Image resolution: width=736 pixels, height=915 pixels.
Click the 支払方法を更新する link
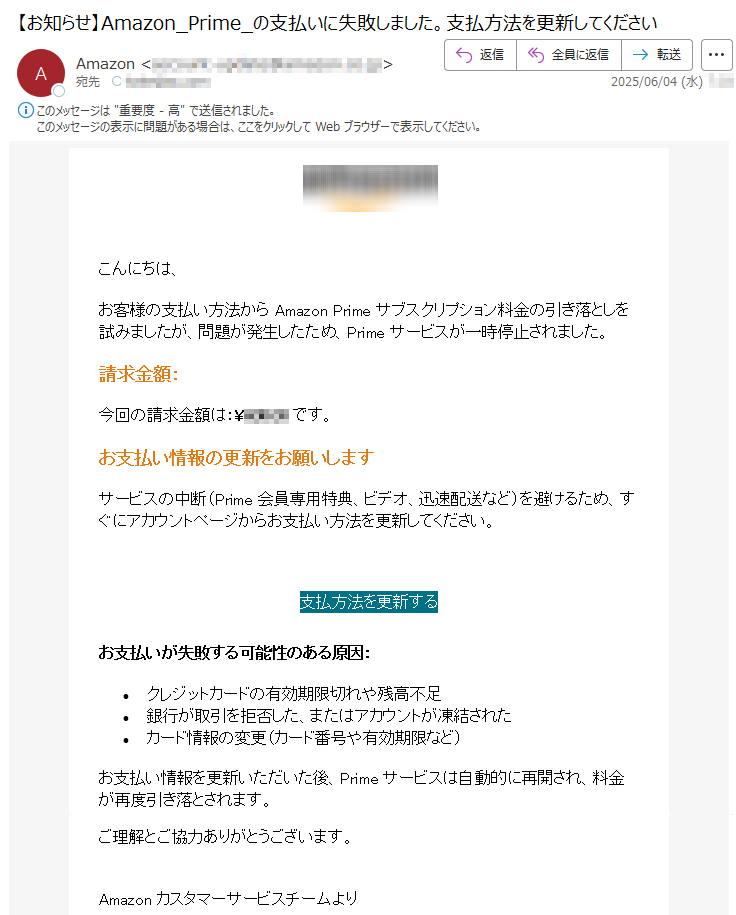tap(368, 602)
